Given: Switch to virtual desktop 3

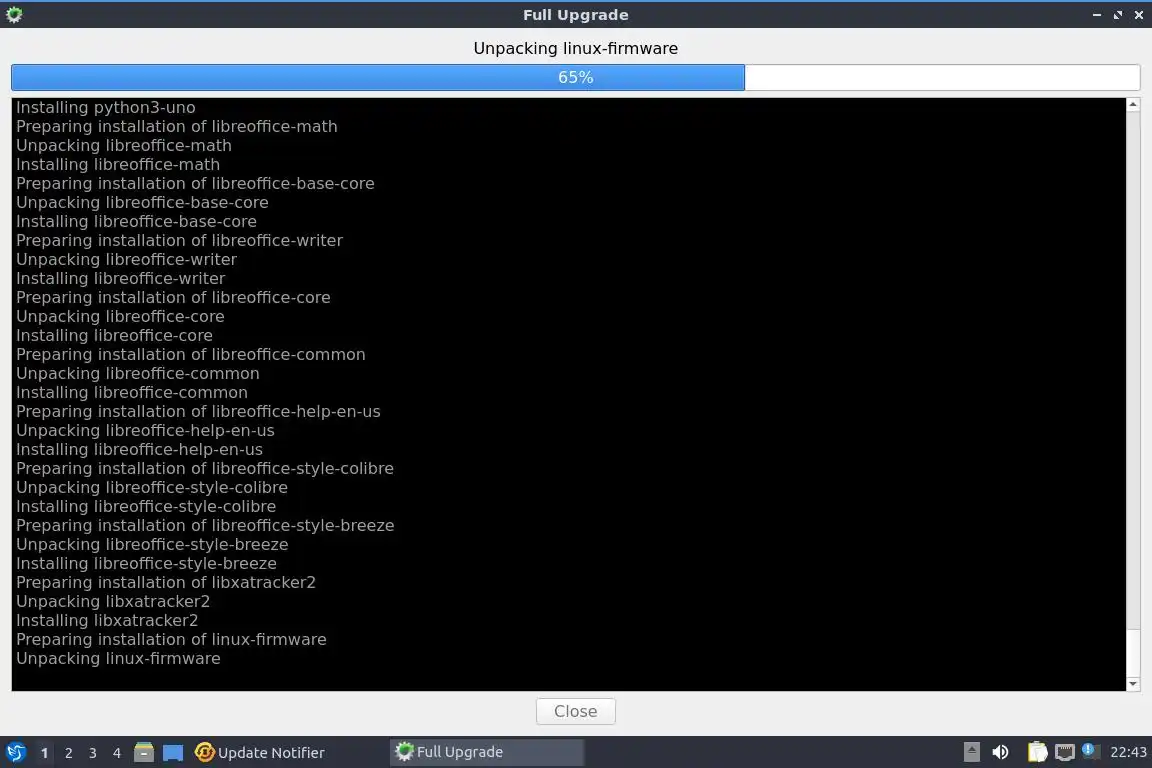Looking at the screenshot, I should pos(93,753).
